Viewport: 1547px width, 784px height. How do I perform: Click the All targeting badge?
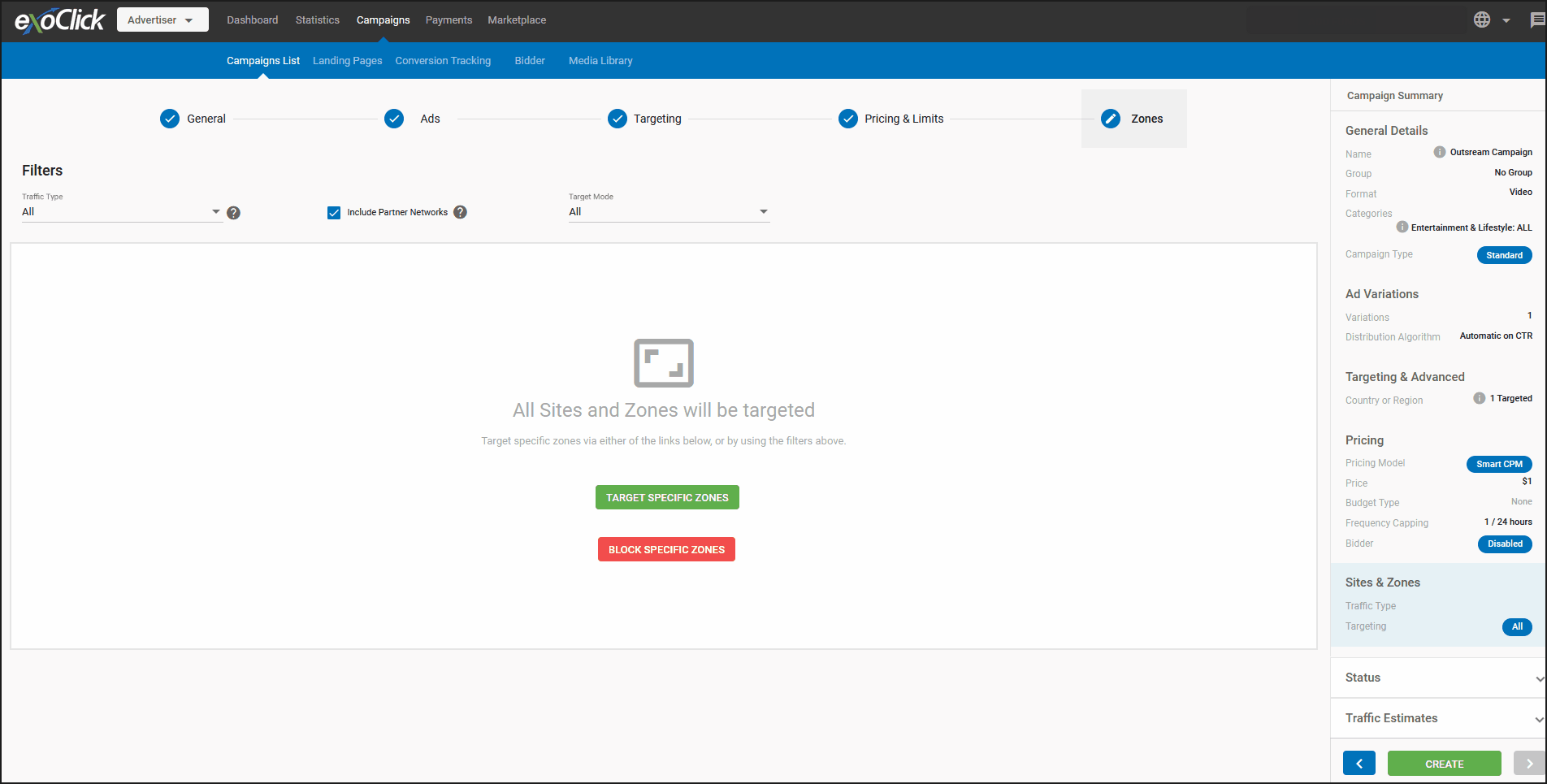(x=1517, y=626)
